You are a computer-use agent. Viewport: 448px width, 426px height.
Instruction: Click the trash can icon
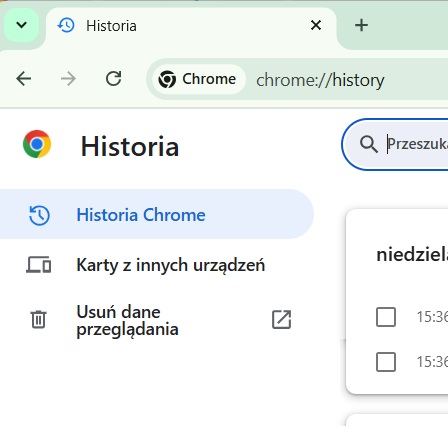click(38, 319)
